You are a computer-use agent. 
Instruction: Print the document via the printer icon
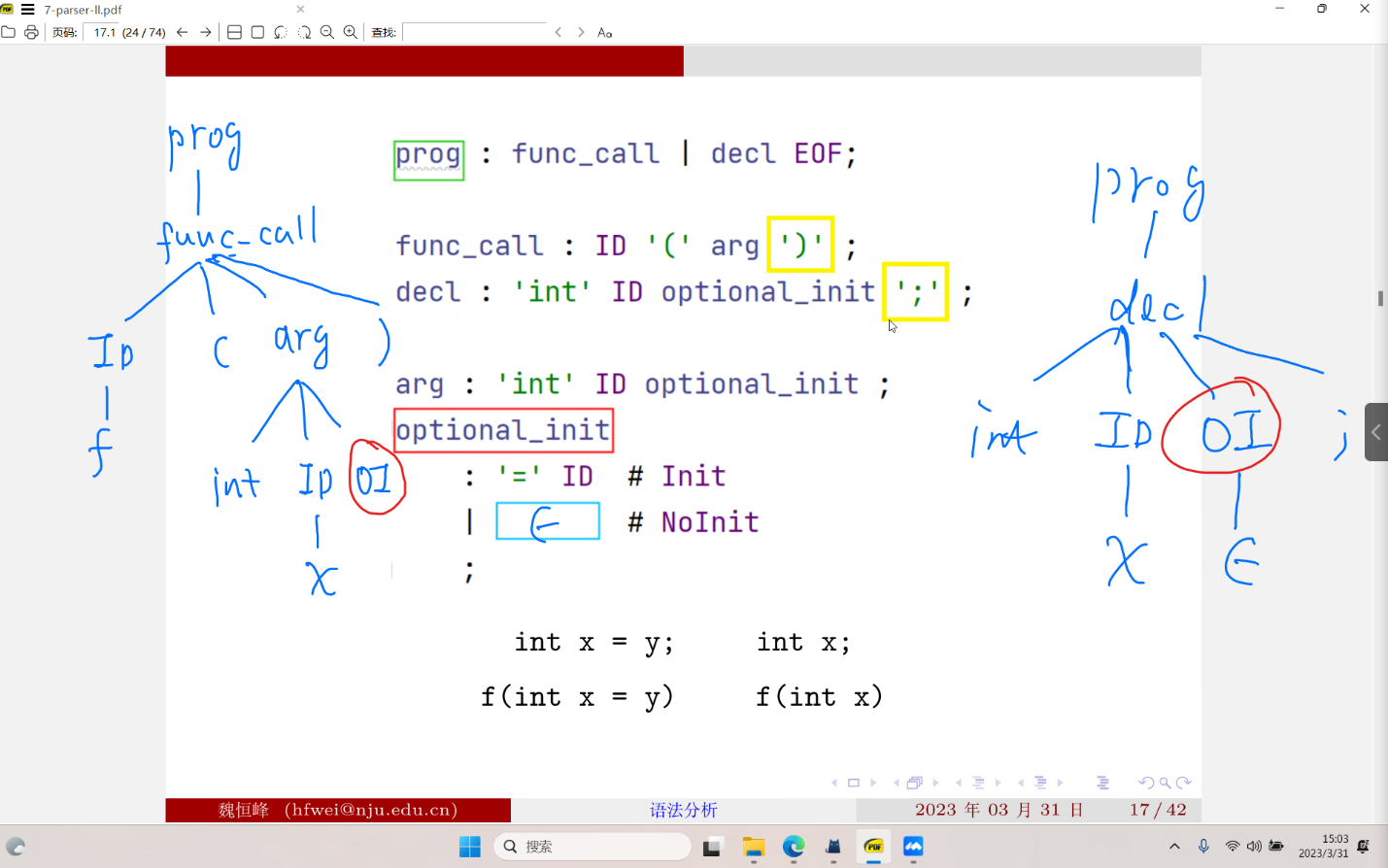(x=30, y=31)
